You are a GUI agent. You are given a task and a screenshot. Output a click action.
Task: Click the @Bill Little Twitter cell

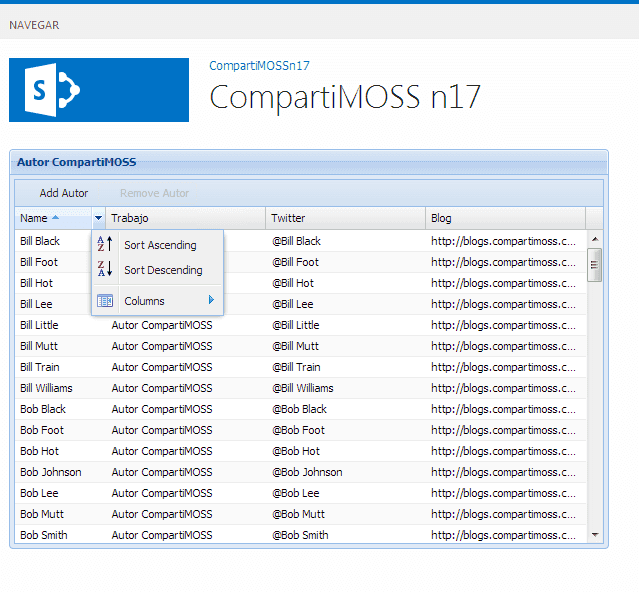pos(346,325)
